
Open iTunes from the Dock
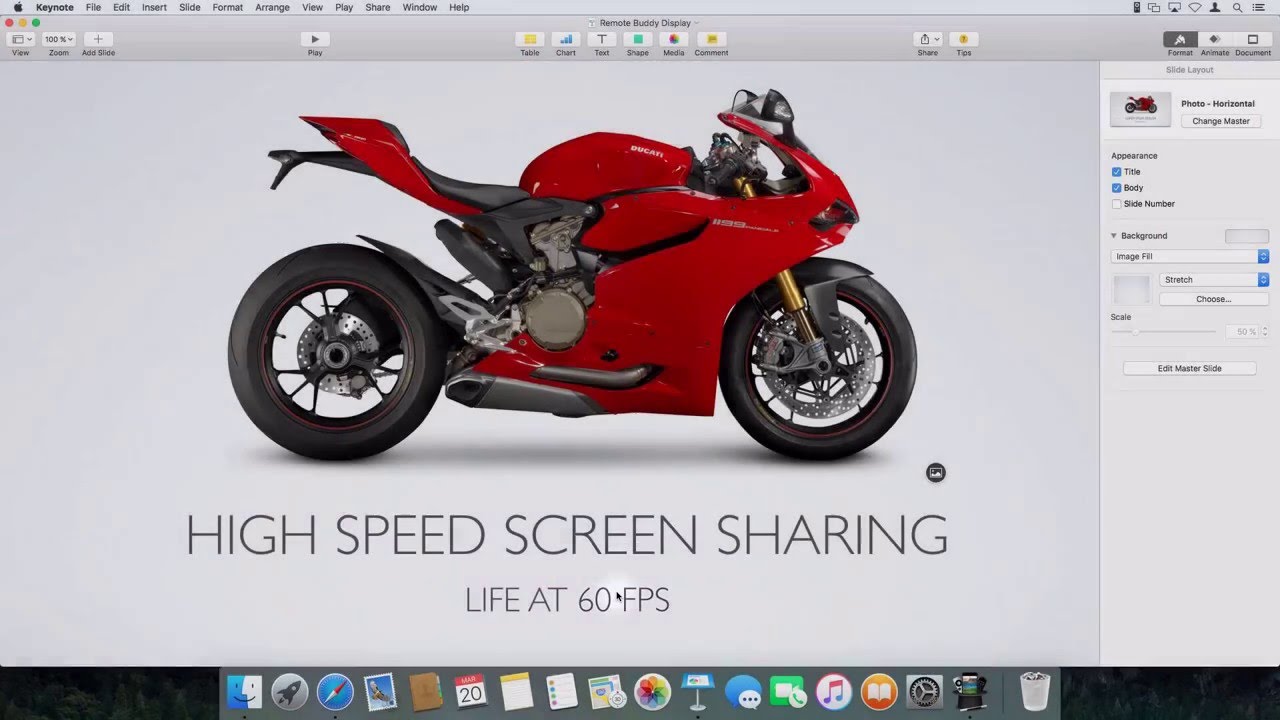pos(833,692)
